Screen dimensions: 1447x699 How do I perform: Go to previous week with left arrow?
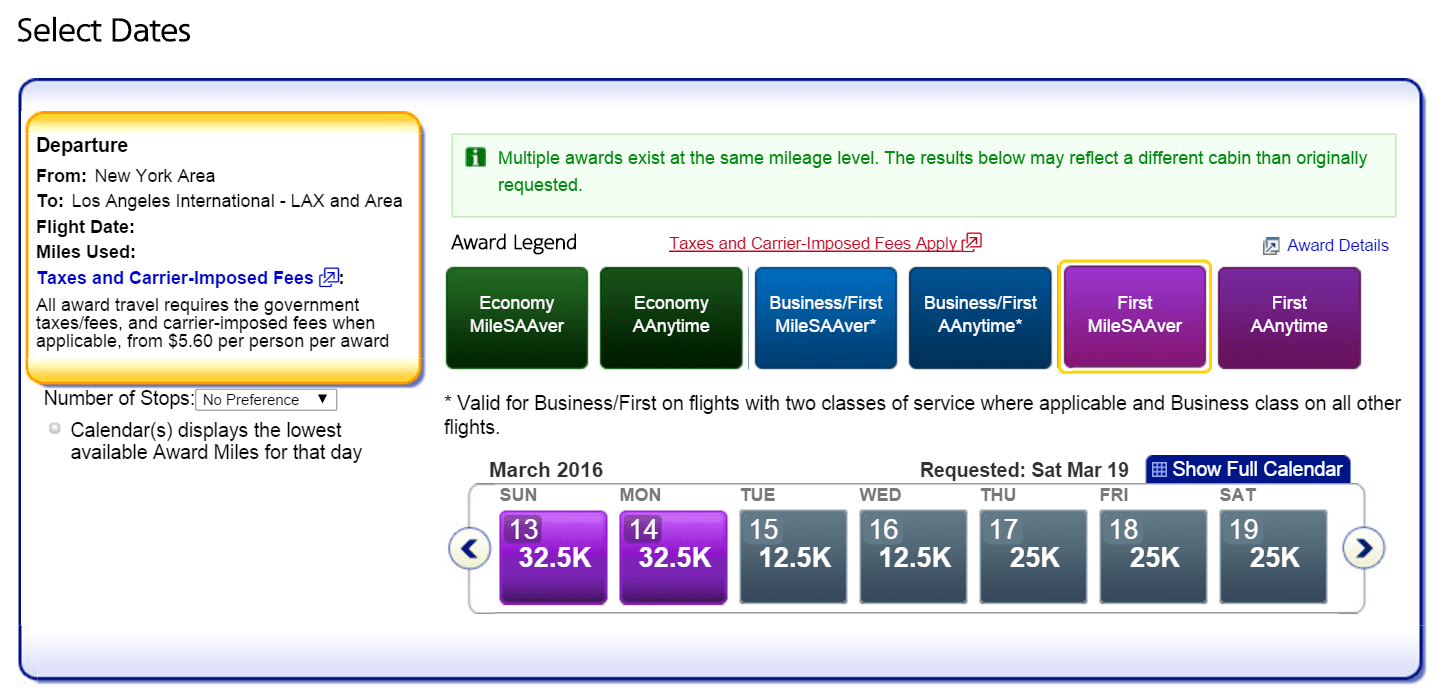point(469,548)
